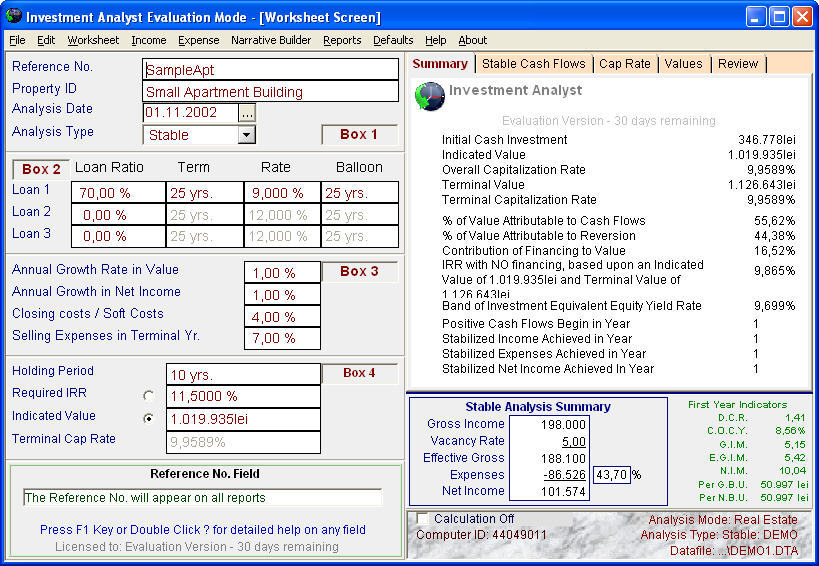Switch to the Values tab
Image resolution: width=819 pixels, height=566 pixels.
click(683, 64)
